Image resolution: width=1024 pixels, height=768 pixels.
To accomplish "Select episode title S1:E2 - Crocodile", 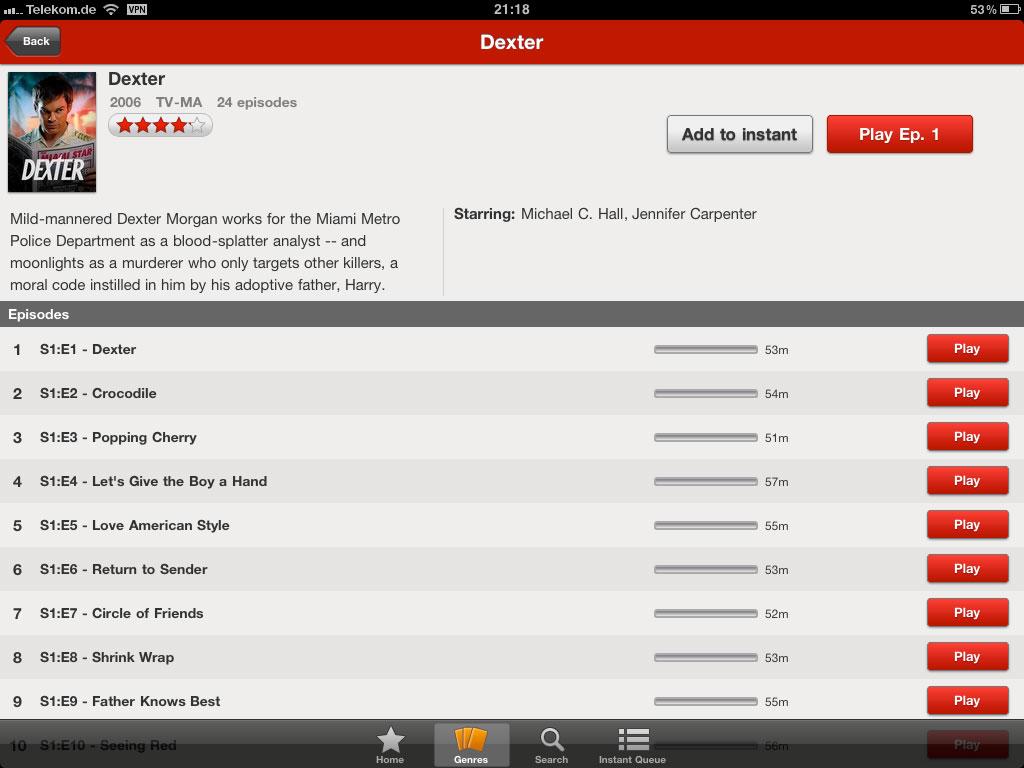I will (98, 393).
